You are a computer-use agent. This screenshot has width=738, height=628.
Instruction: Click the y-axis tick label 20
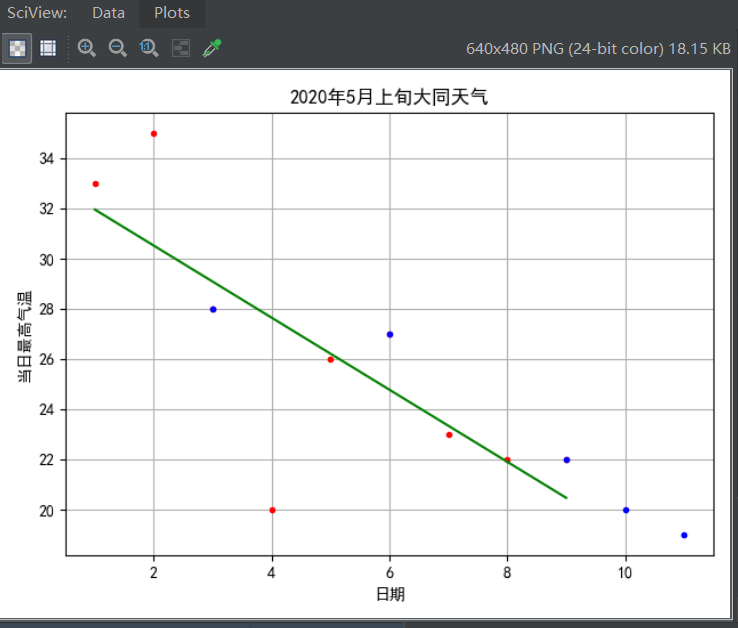[x=47, y=511]
